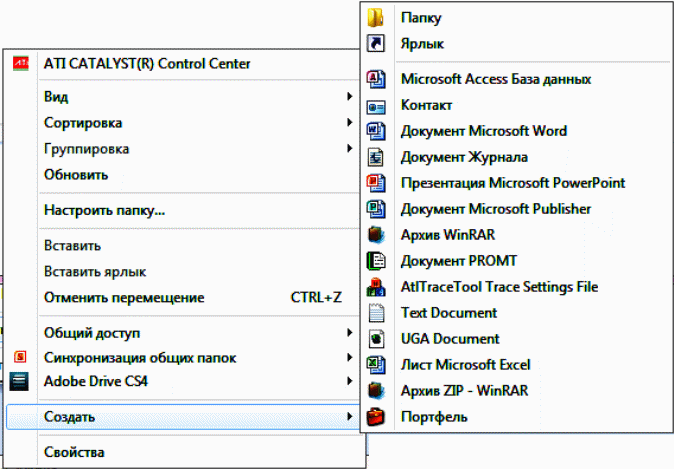
Task: Expand the Общий доступ submenu arrow
Action: [x=349, y=333]
